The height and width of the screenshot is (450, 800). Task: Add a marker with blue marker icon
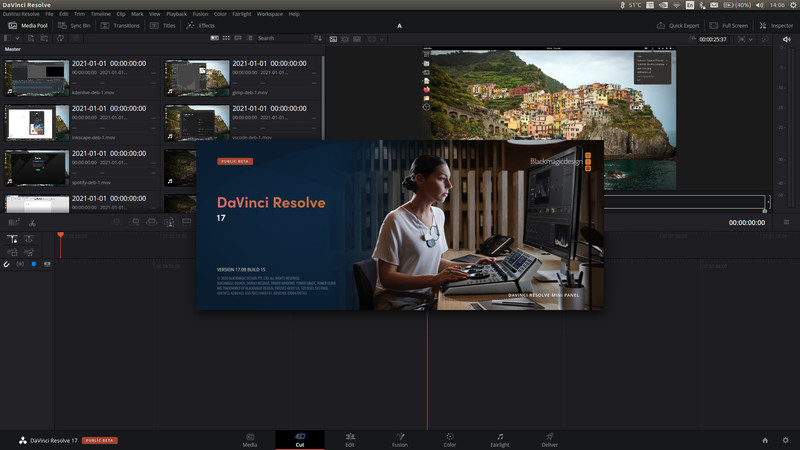click(x=34, y=264)
